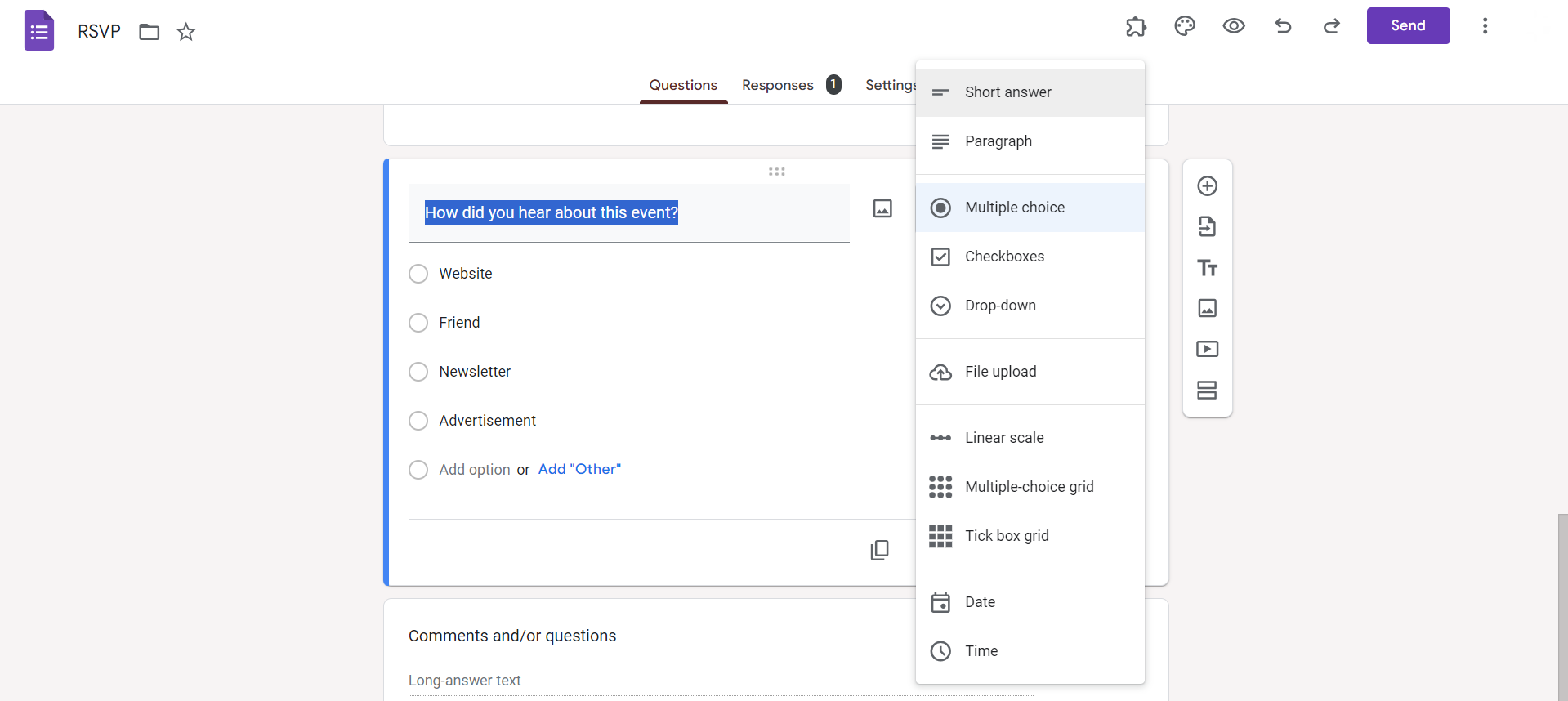This screenshot has height=701, width=1568.
Task: Add title and description icon
Action: [x=1207, y=267]
